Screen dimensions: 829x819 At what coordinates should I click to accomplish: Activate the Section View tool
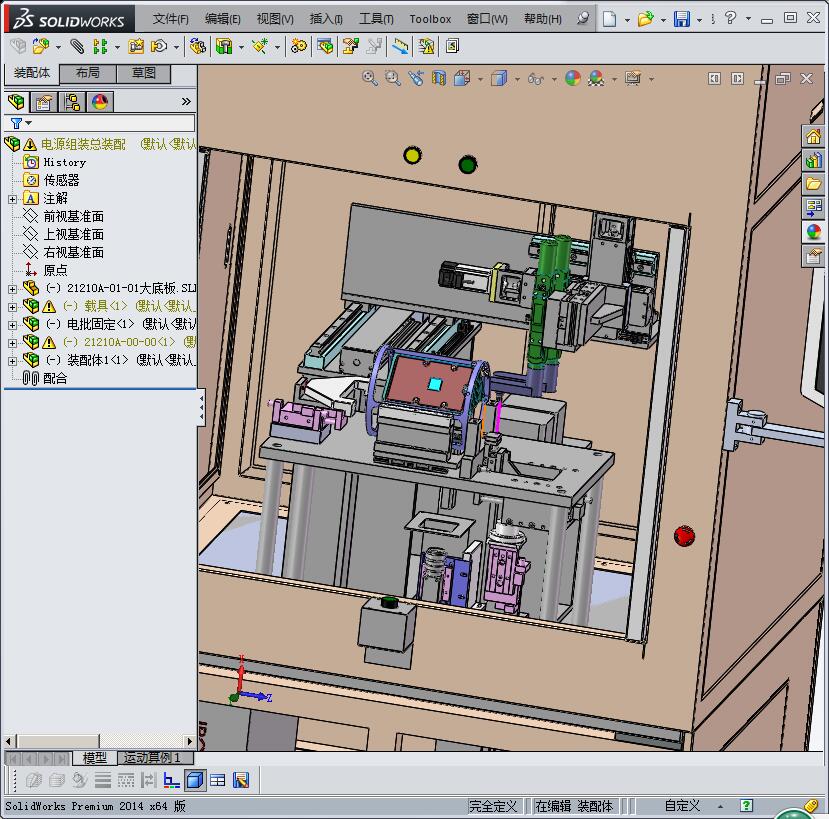[x=439, y=79]
